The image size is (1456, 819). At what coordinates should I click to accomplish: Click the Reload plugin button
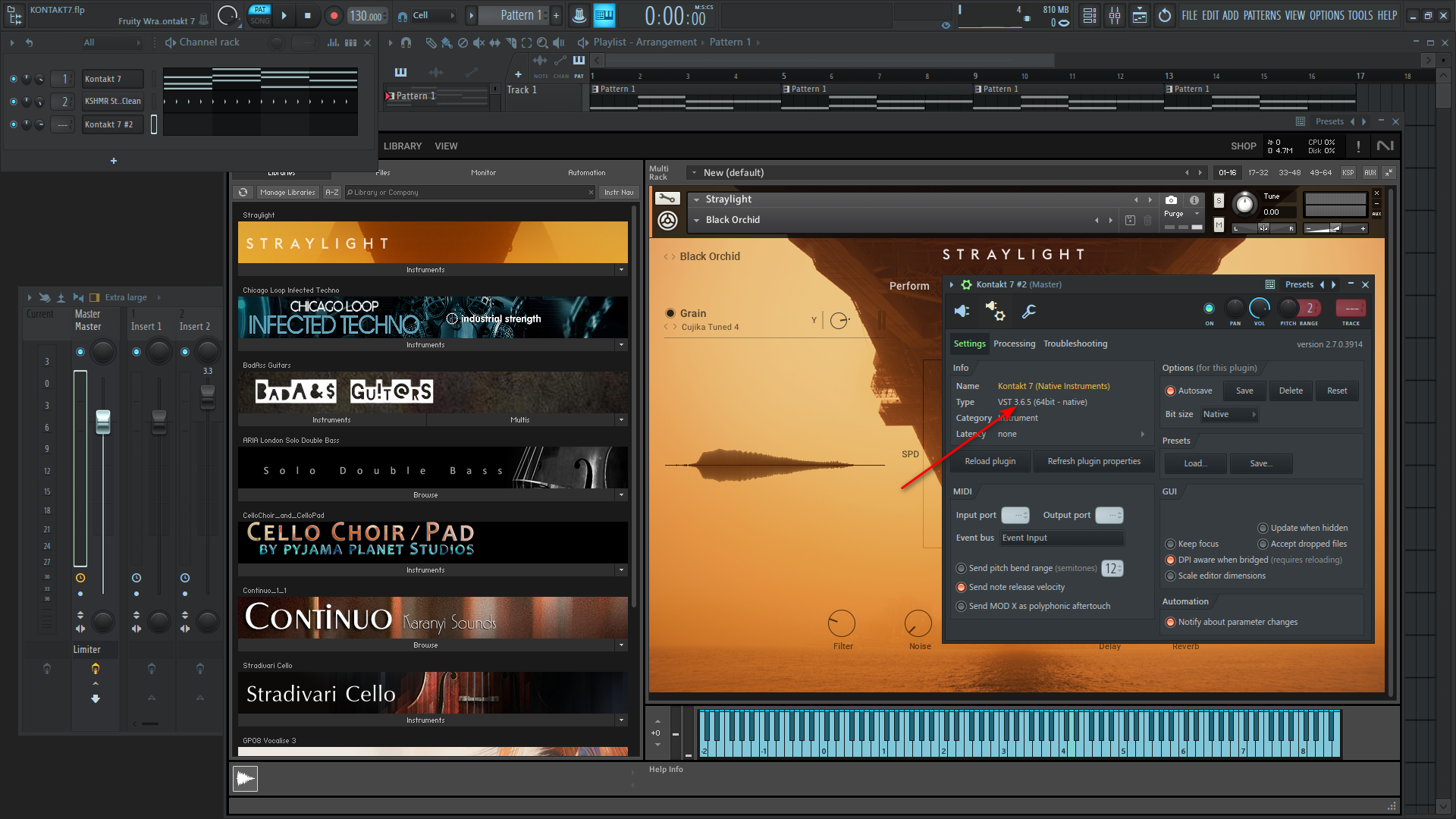[990, 462]
